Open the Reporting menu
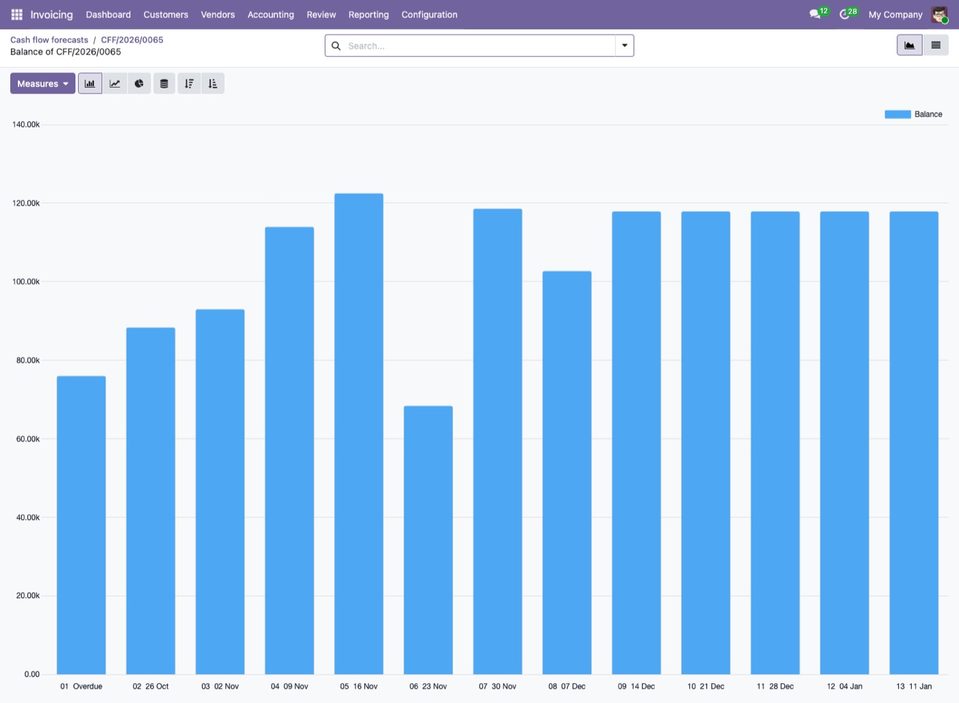The image size is (959, 703). (368, 15)
